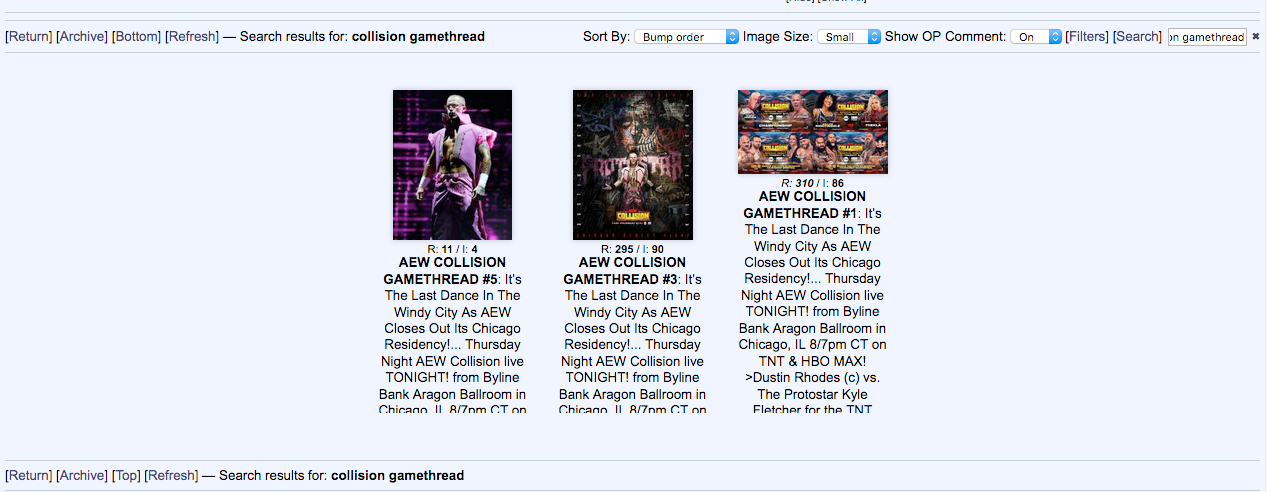Click the reply count R: 295 / I: 90

(x=632, y=249)
